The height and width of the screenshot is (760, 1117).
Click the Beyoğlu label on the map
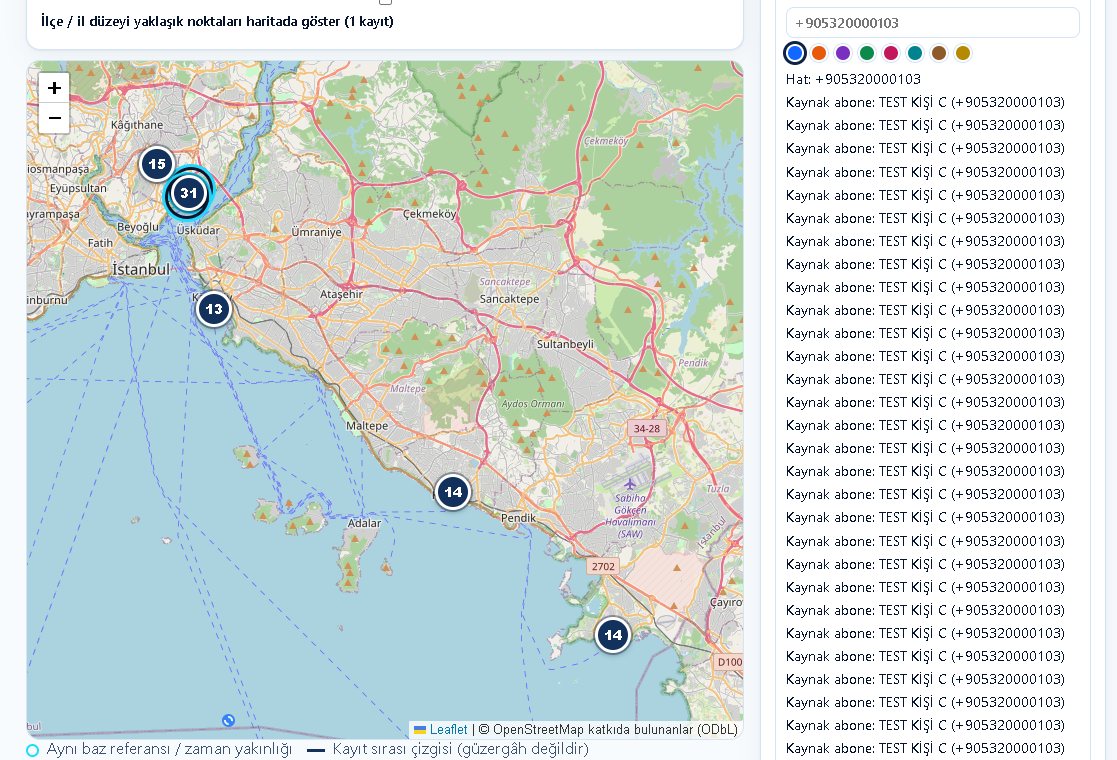pos(137,227)
